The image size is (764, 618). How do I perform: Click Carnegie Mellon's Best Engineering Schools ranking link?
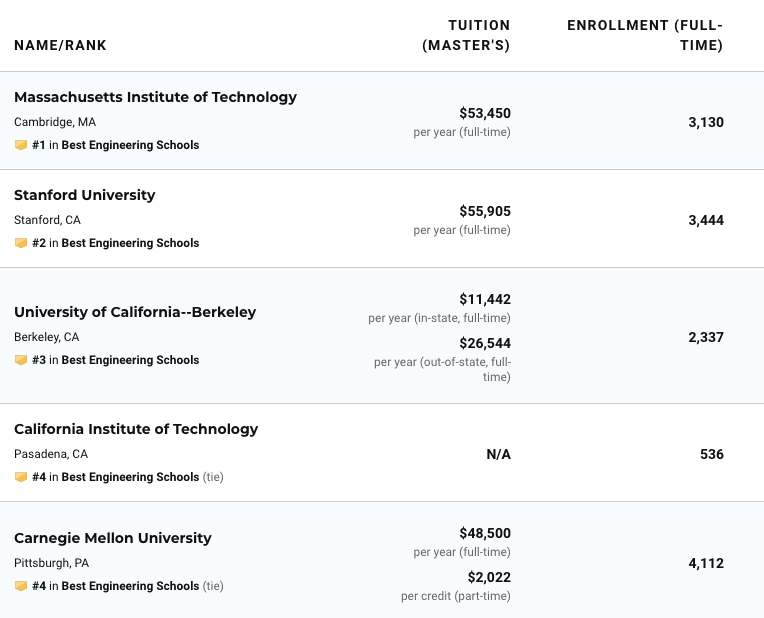pos(130,586)
